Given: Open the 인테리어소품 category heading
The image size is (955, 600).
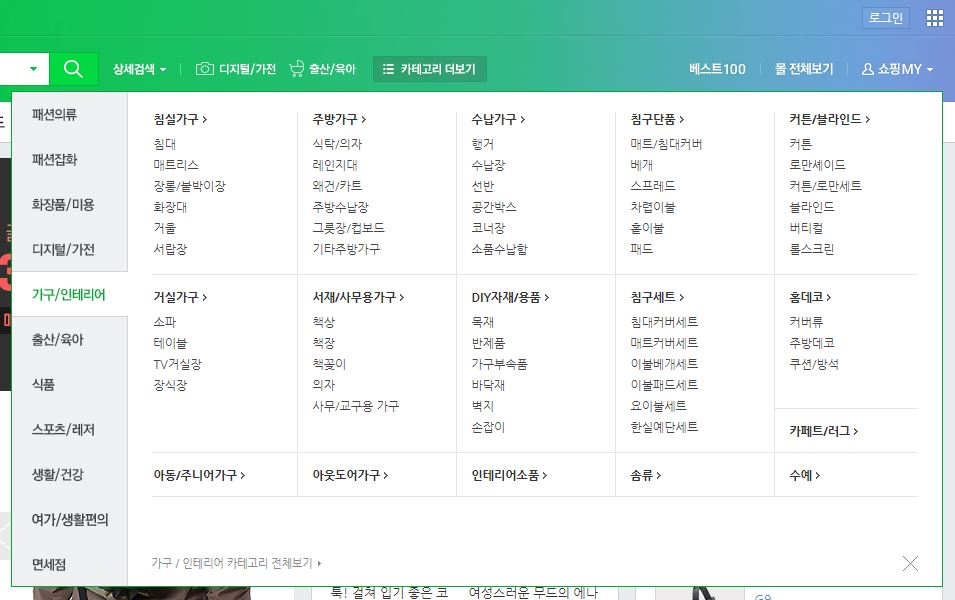Looking at the screenshot, I should [509, 475].
